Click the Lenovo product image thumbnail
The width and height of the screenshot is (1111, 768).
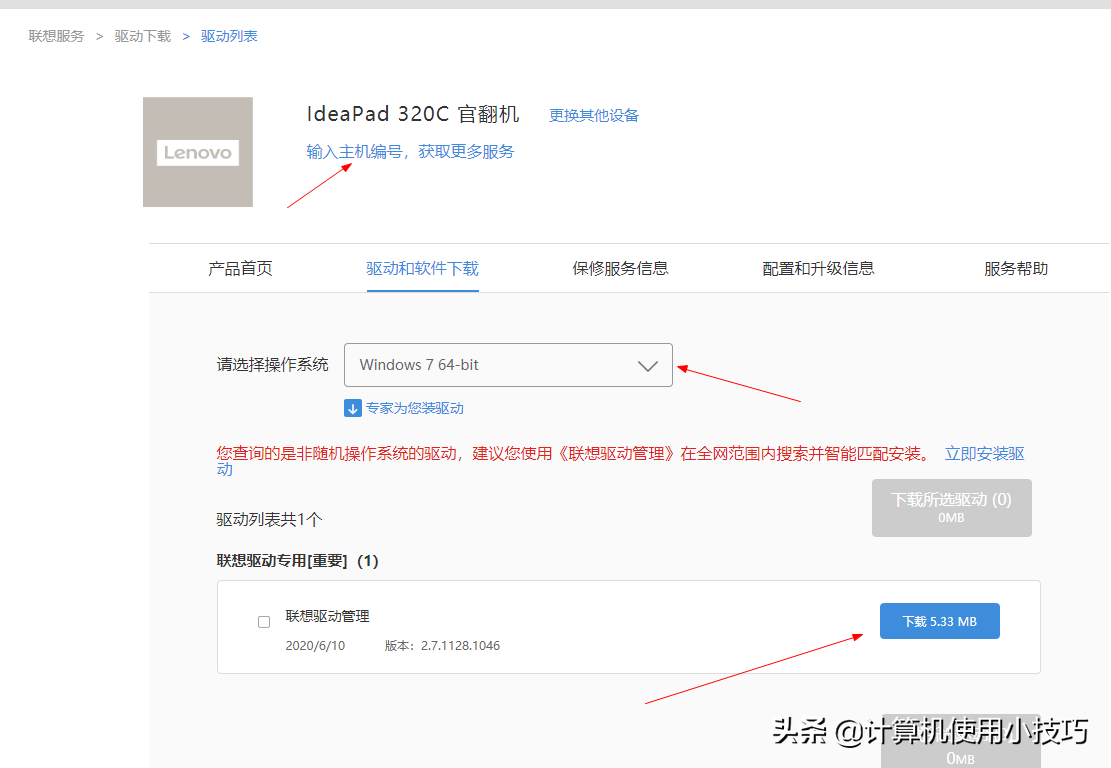pyautogui.click(x=197, y=152)
